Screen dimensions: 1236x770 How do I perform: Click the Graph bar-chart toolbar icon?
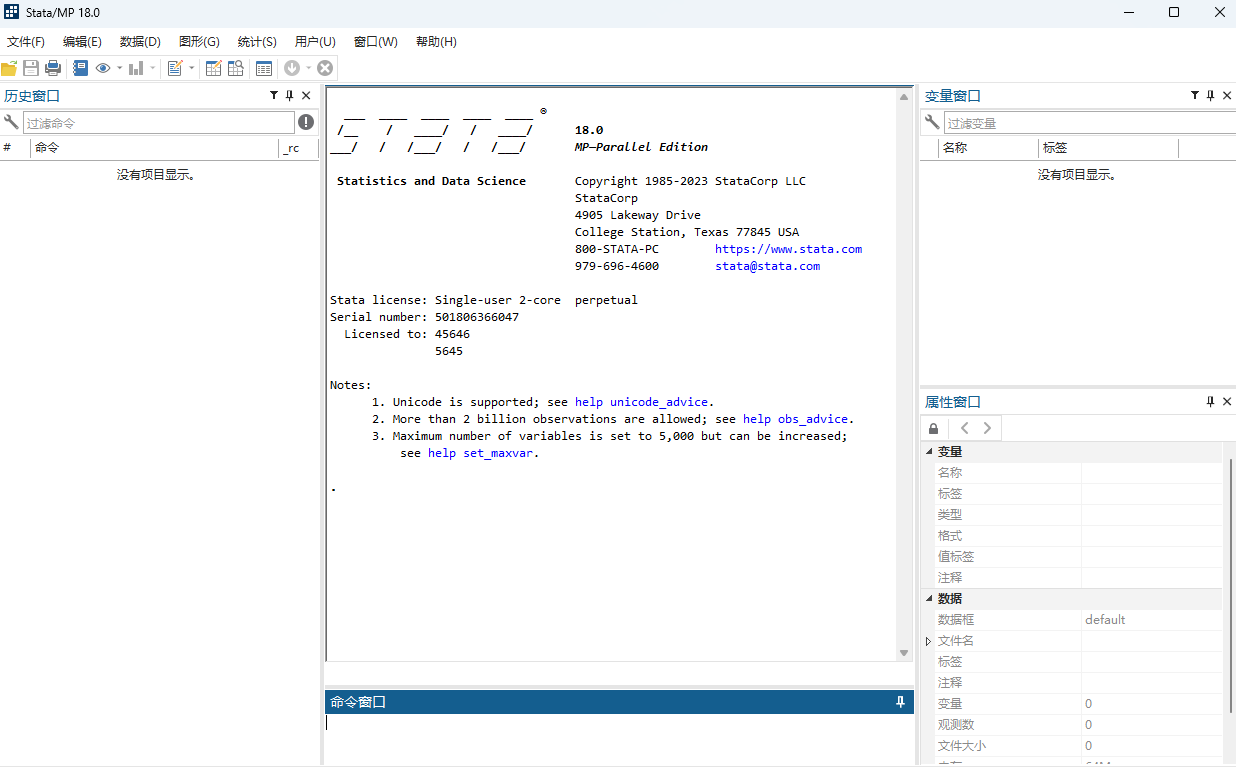coord(136,68)
